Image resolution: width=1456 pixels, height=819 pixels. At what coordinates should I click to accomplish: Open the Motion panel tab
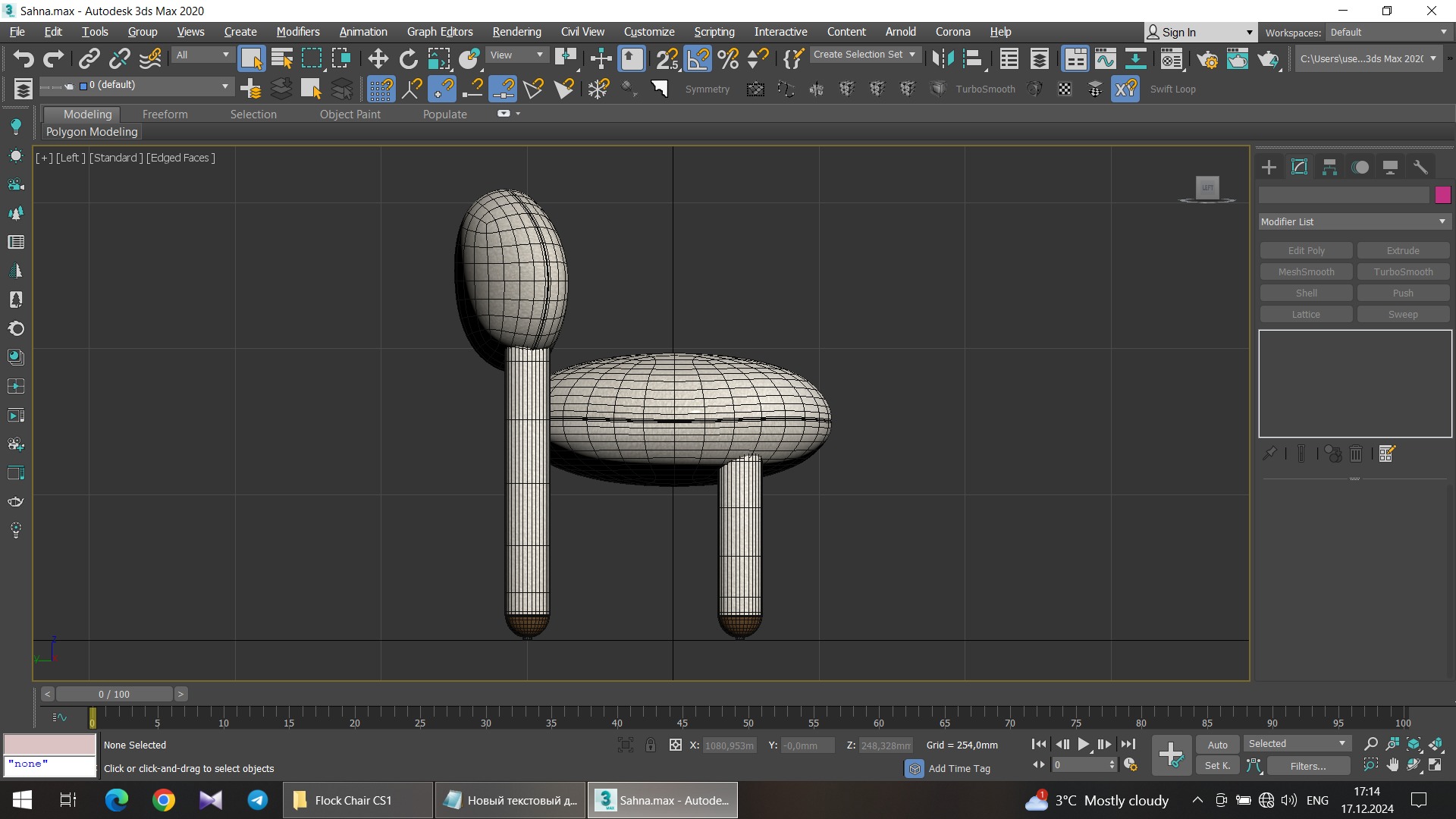pyautogui.click(x=1360, y=167)
